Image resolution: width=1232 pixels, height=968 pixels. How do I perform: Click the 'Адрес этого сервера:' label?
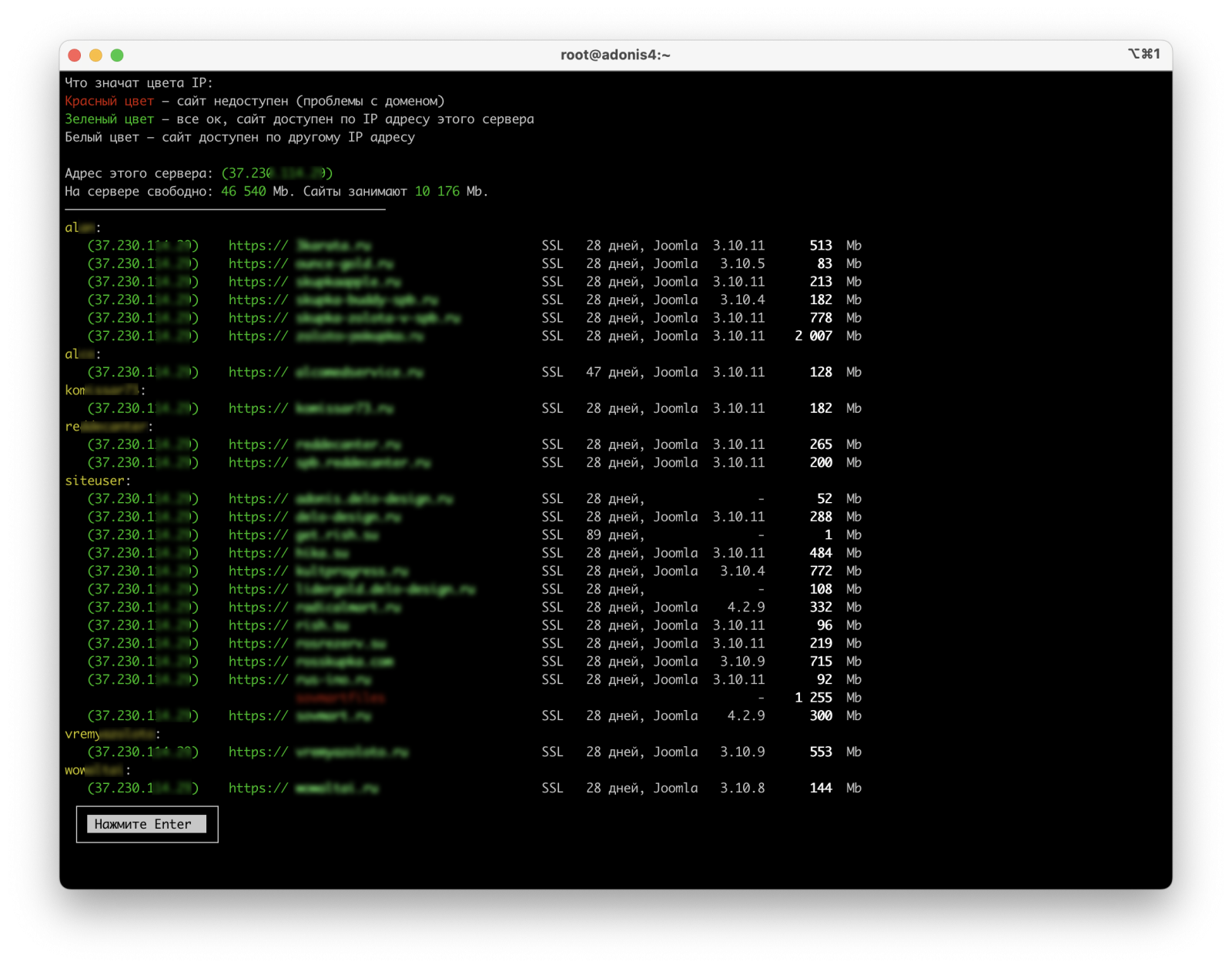point(139,173)
